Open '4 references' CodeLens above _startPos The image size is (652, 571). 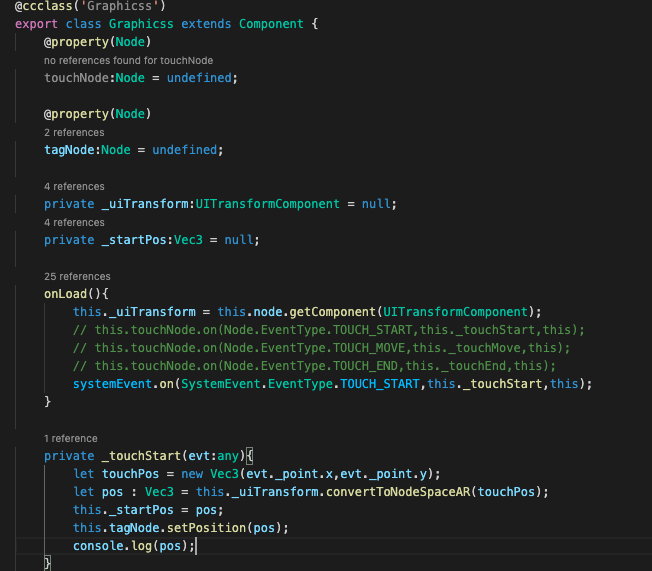pyautogui.click(x=74, y=223)
